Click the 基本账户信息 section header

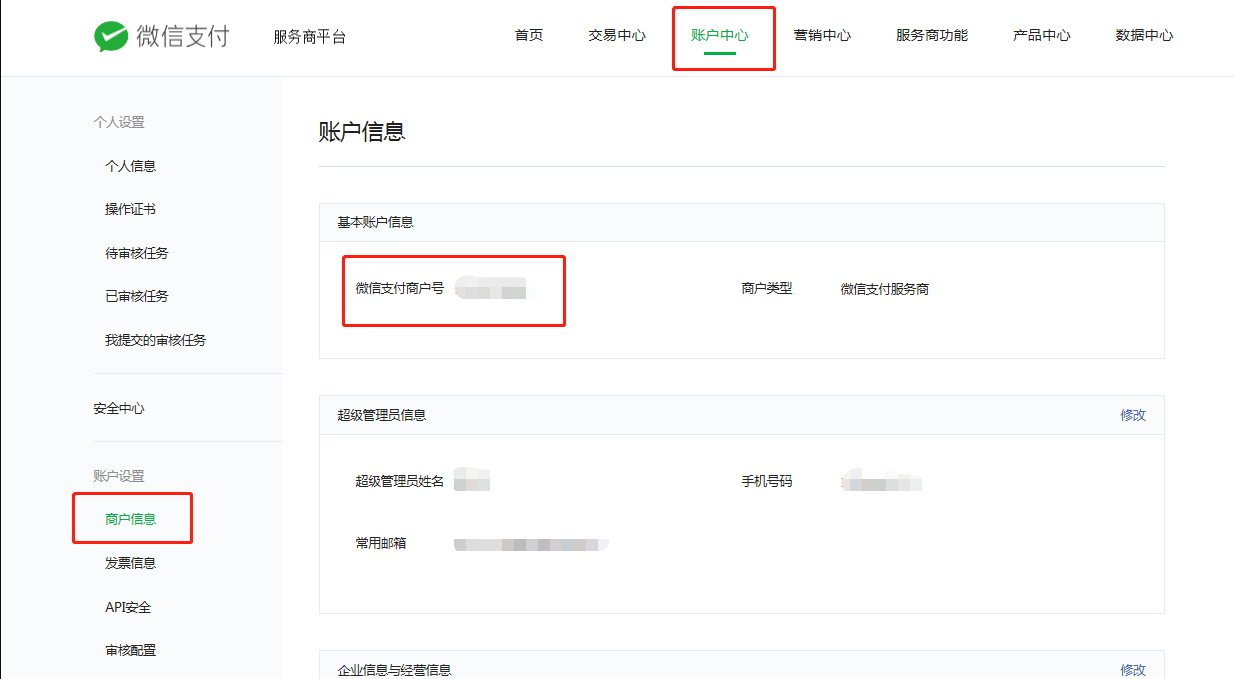pos(375,222)
